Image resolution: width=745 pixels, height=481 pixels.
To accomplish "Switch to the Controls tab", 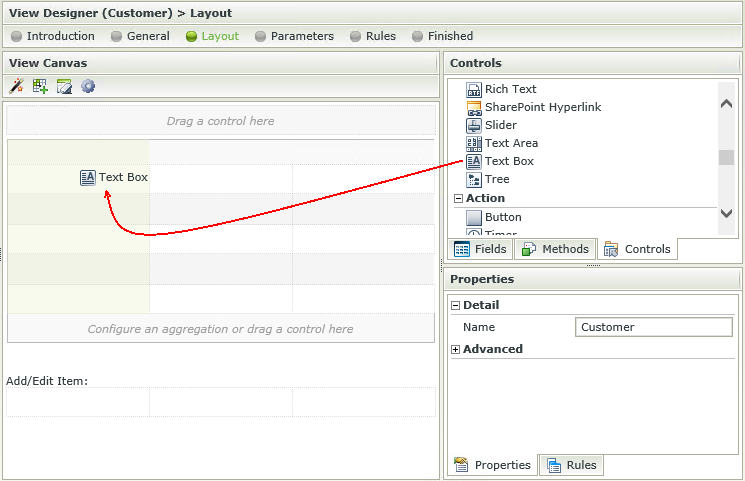I will (637, 249).
